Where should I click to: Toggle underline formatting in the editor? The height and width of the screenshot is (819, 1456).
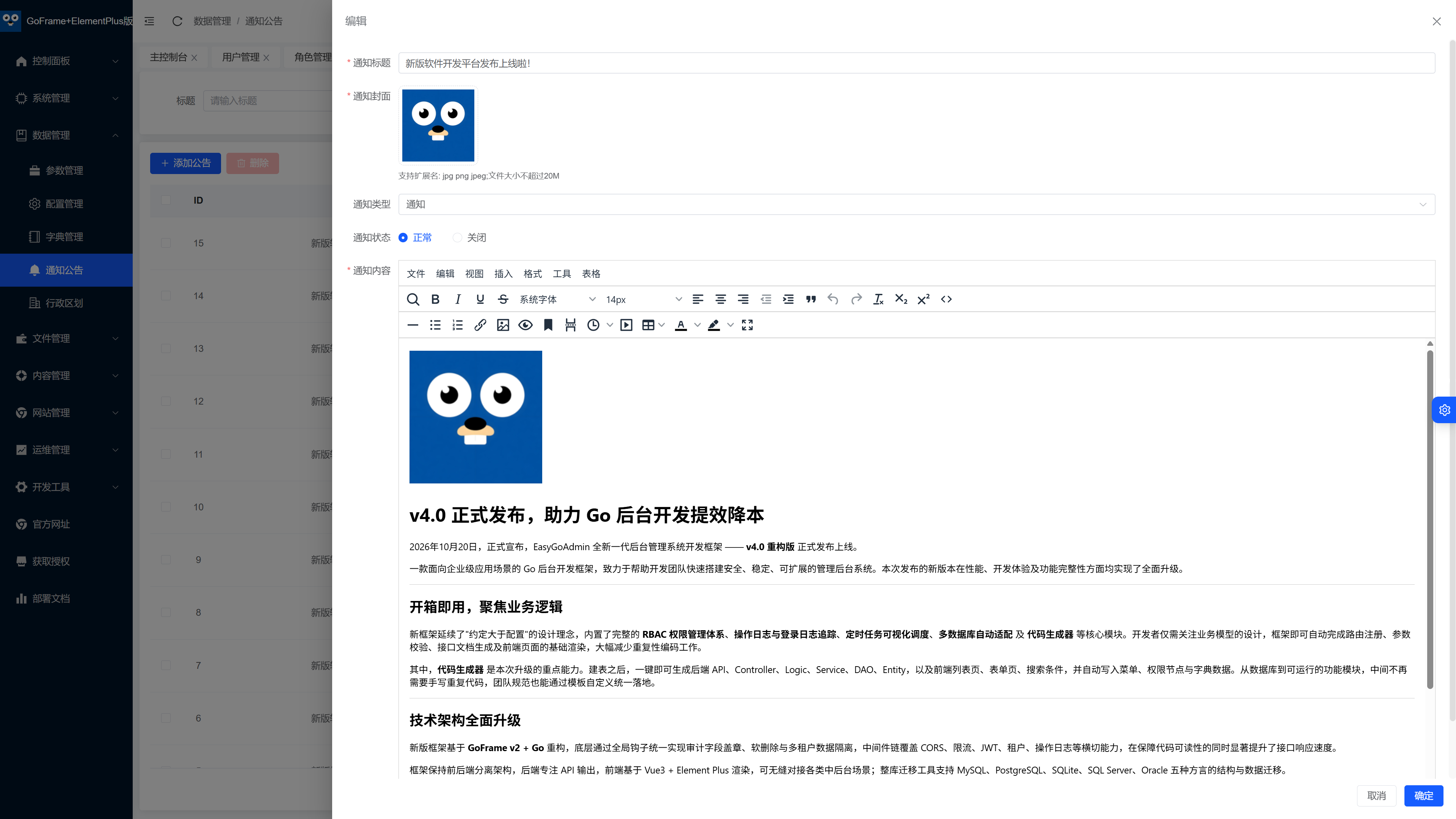point(480,300)
